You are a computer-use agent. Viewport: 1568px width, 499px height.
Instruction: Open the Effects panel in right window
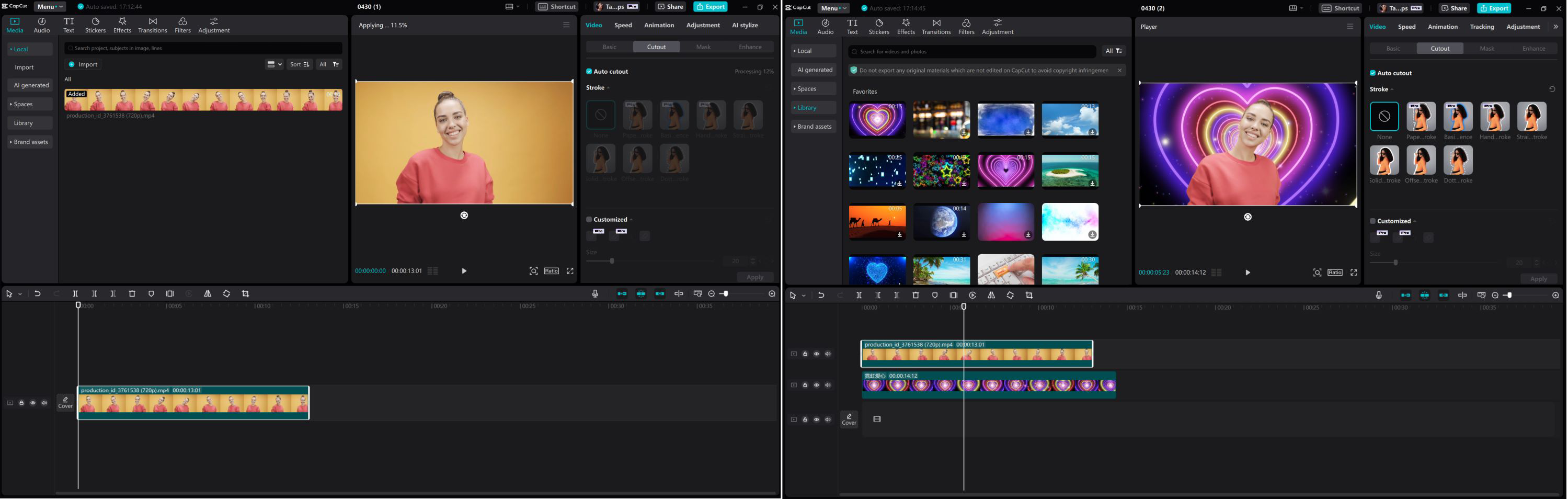(905, 27)
